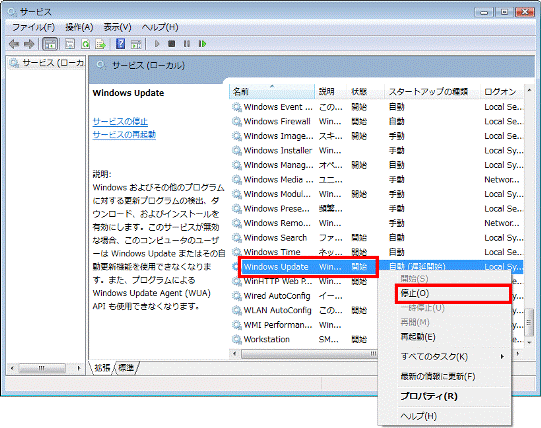Image resolution: width=541 pixels, height=428 pixels.
Task: Select the gear icon of Workstation
Action: tap(237, 339)
